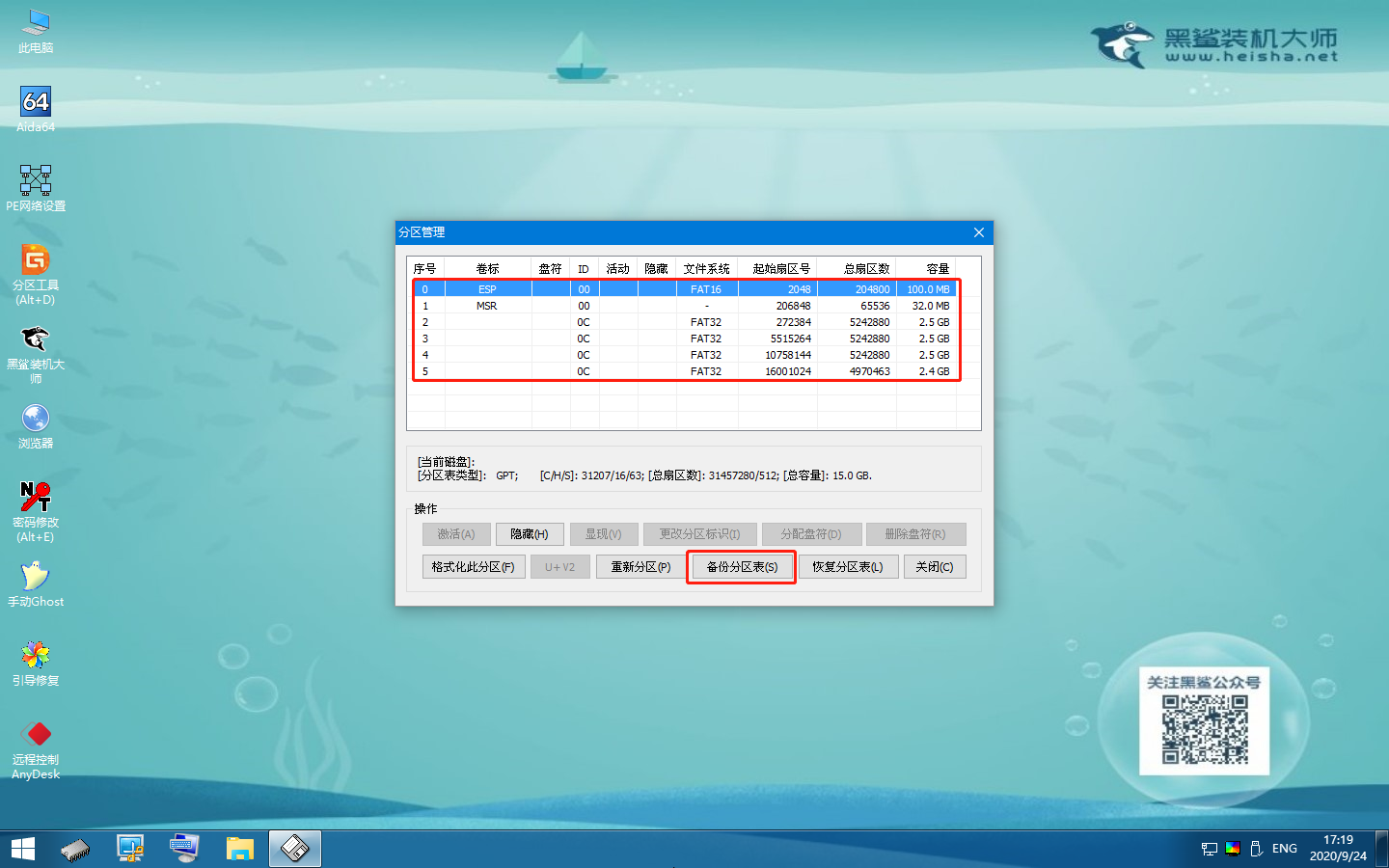The image size is (1389, 868).
Task: Open 此电脑 (This PC)
Action: 36,26
